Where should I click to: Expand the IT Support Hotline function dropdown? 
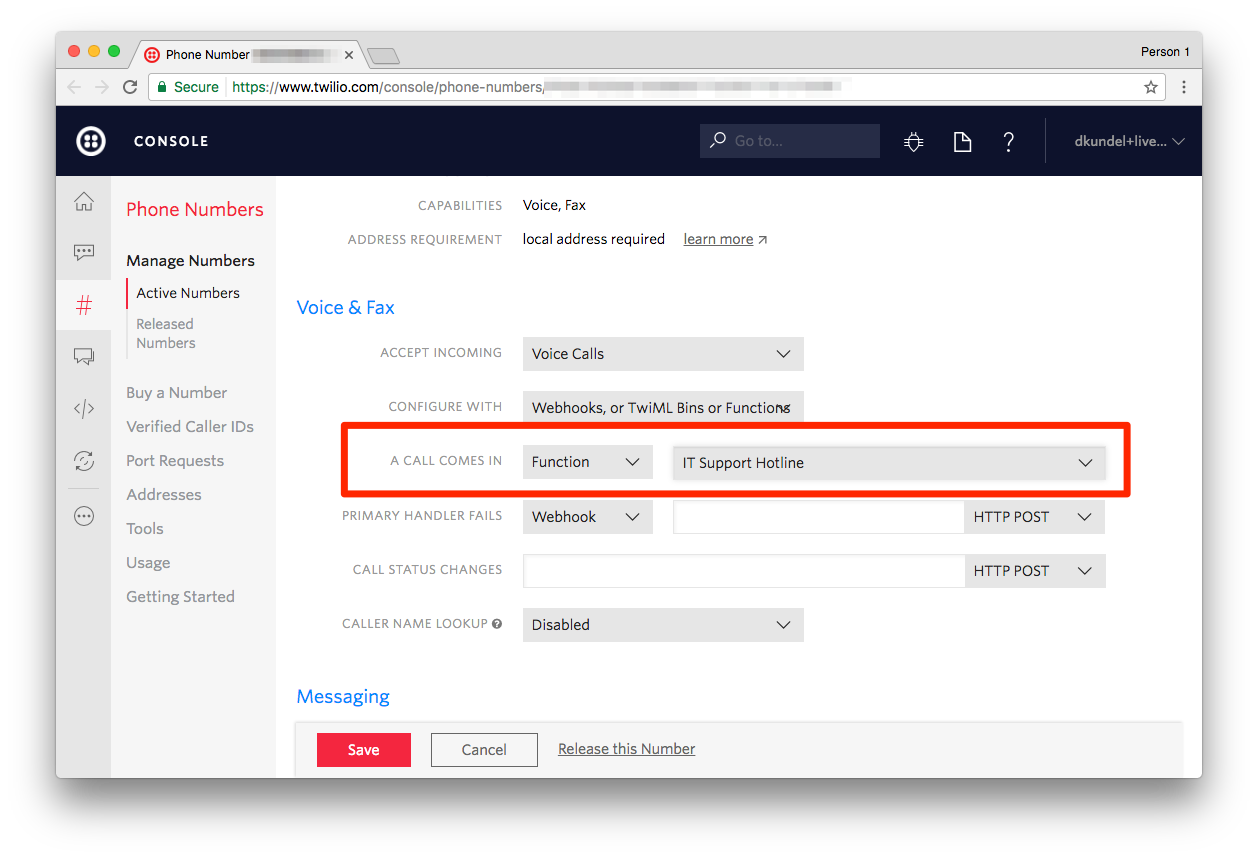[888, 463]
